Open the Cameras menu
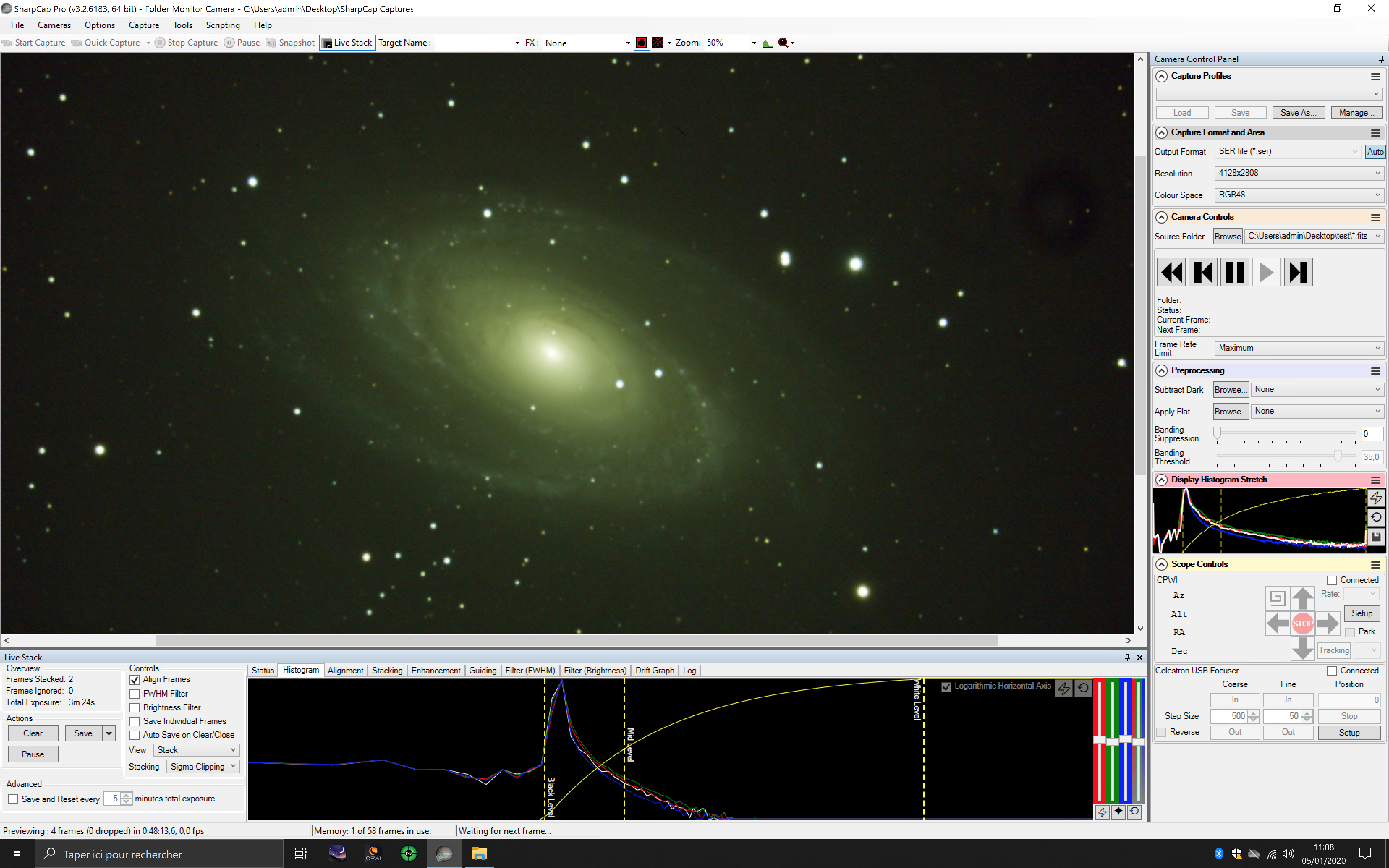The width and height of the screenshot is (1389, 868). (54, 25)
